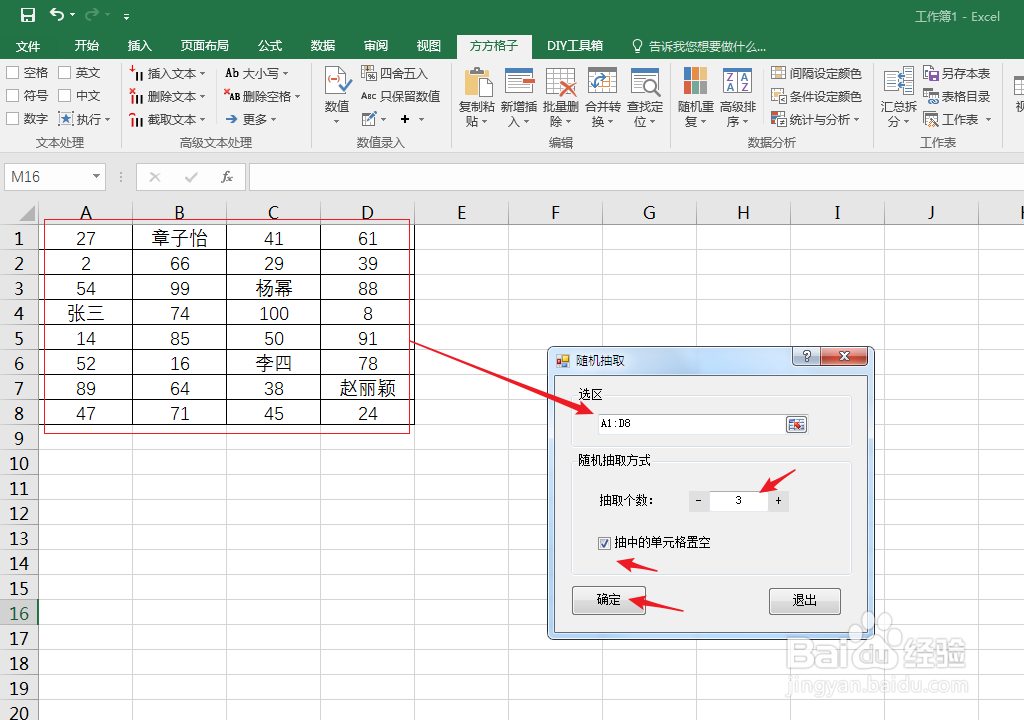This screenshot has height=720, width=1024.
Task: Switch to the 页面布局 tab
Action: click(x=204, y=46)
